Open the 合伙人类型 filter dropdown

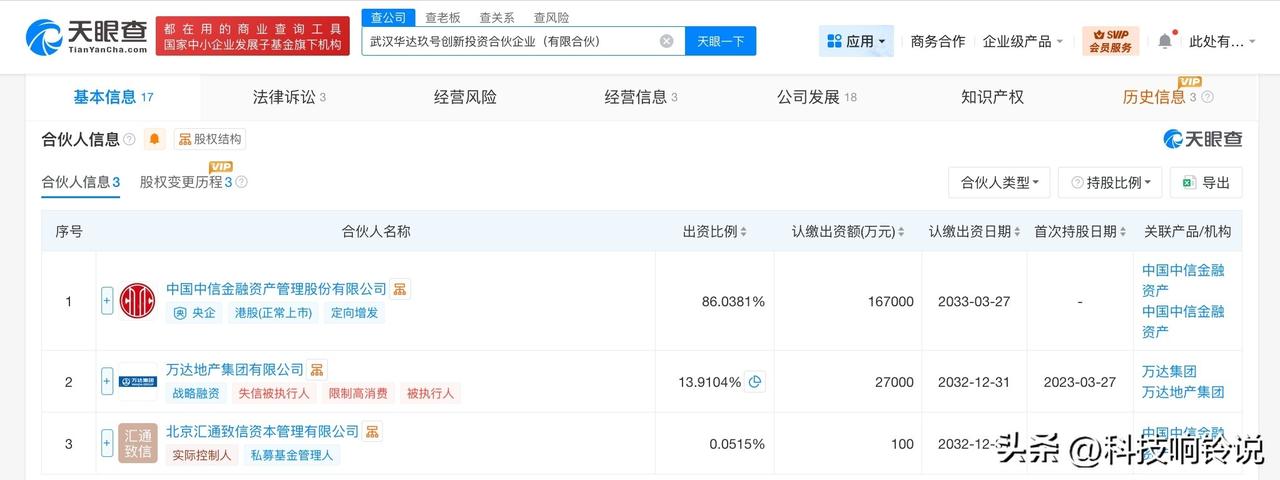(x=999, y=182)
